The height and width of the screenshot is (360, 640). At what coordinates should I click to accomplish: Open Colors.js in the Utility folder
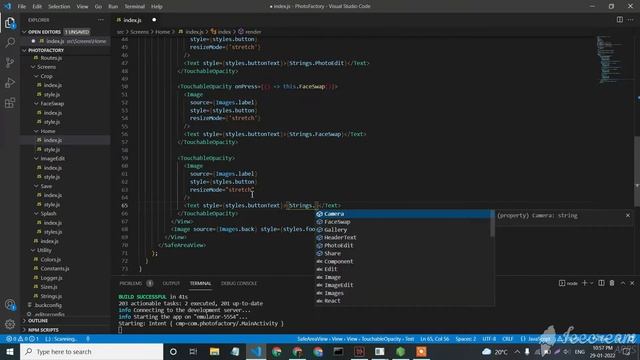pyautogui.click(x=51, y=260)
